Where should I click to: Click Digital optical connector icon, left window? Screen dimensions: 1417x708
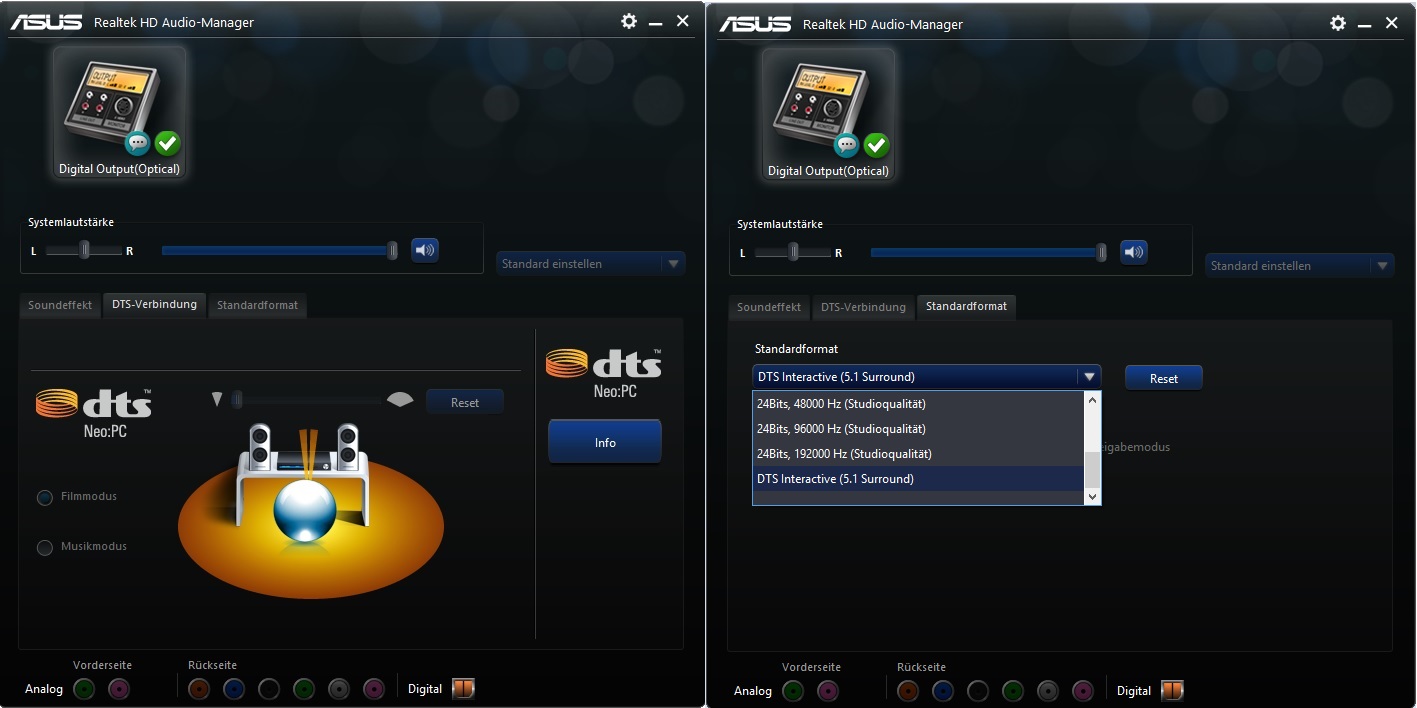pos(463,688)
